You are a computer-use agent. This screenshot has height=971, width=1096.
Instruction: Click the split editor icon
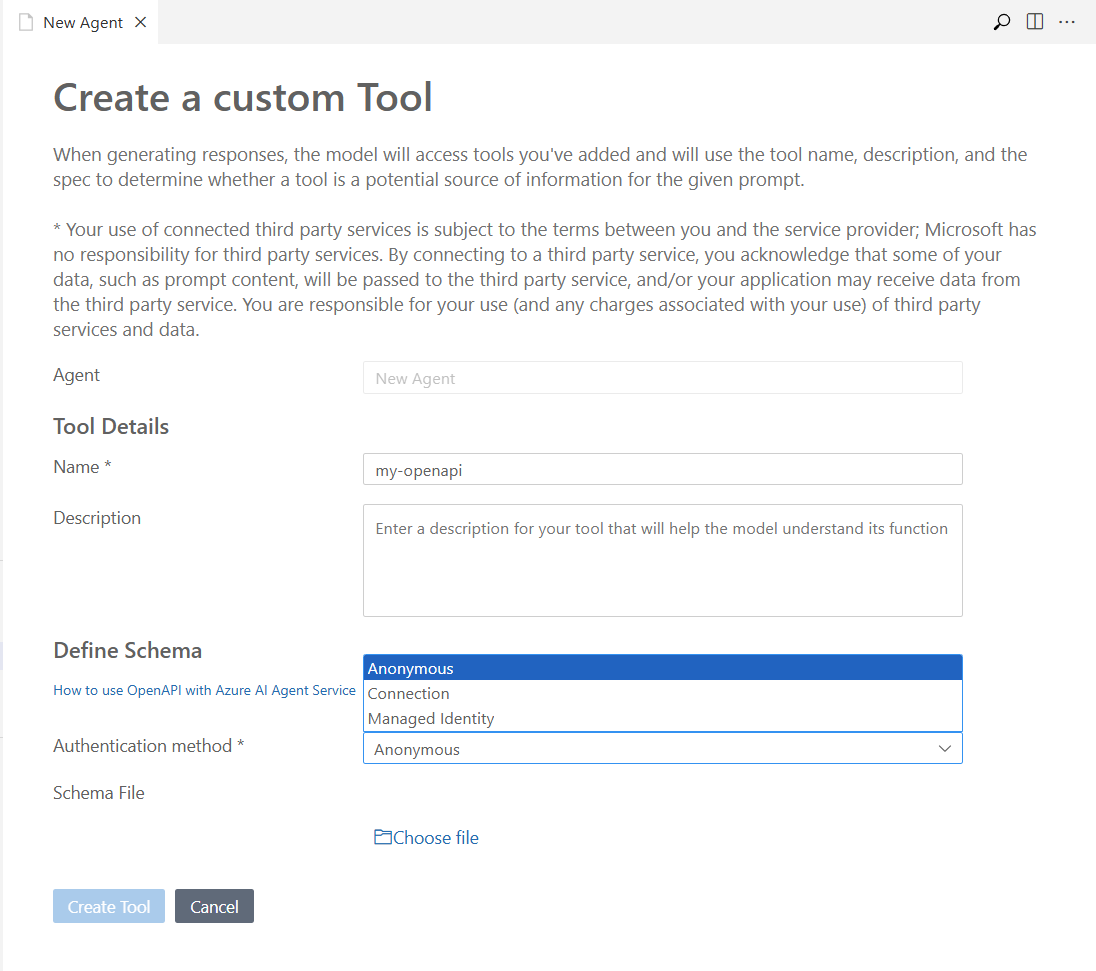tap(1034, 21)
